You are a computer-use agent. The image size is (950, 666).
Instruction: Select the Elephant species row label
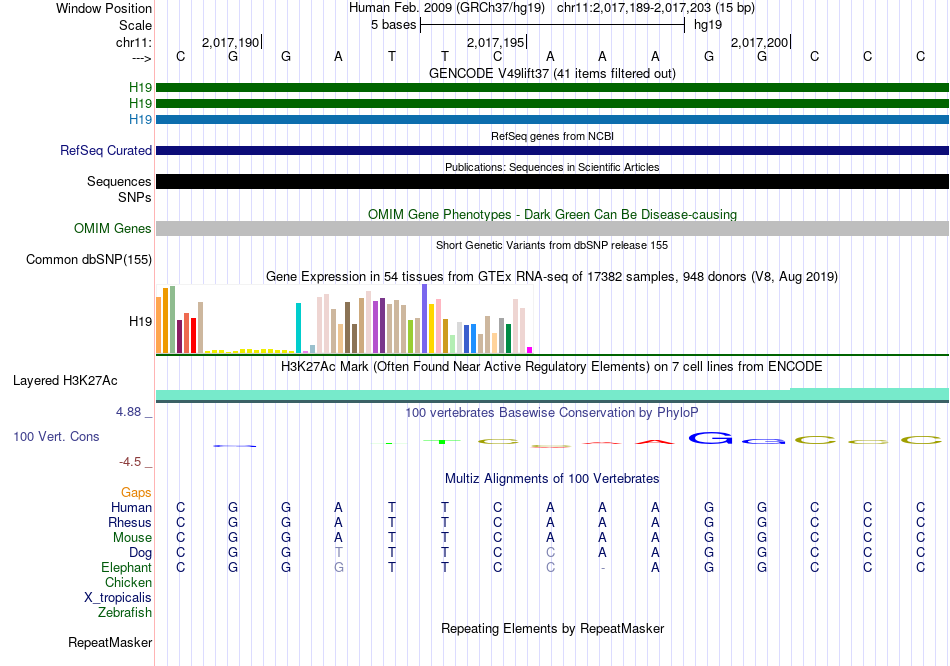pos(126,568)
